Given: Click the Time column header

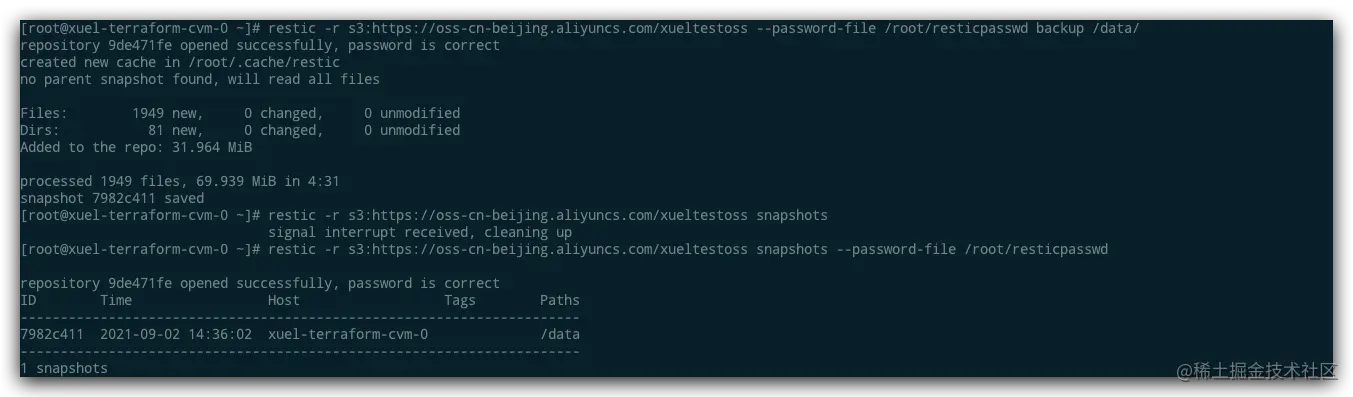Looking at the screenshot, I should point(116,300).
